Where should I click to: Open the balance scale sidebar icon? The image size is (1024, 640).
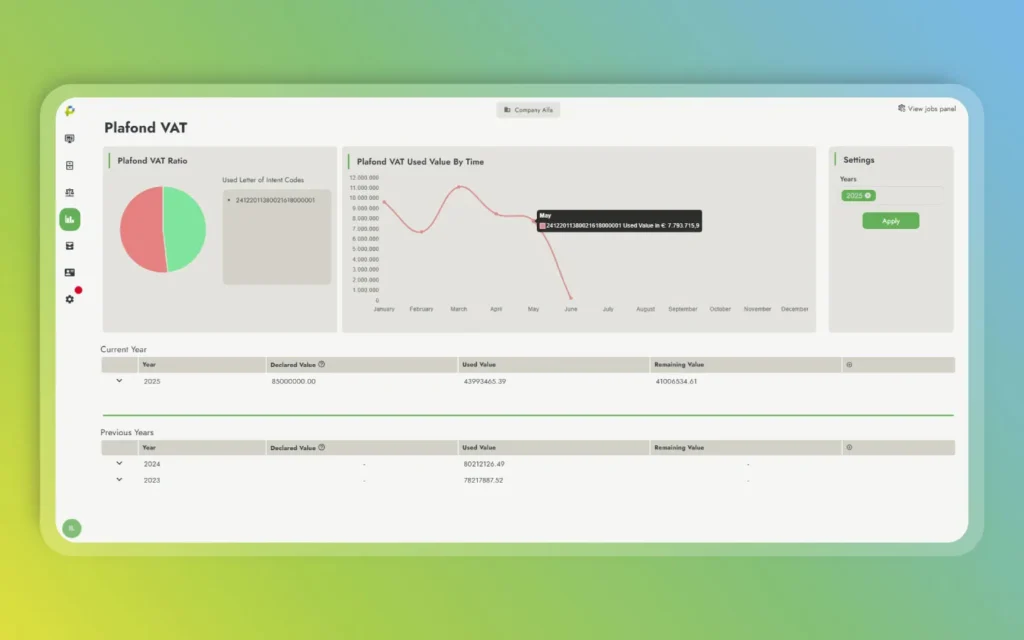69,193
